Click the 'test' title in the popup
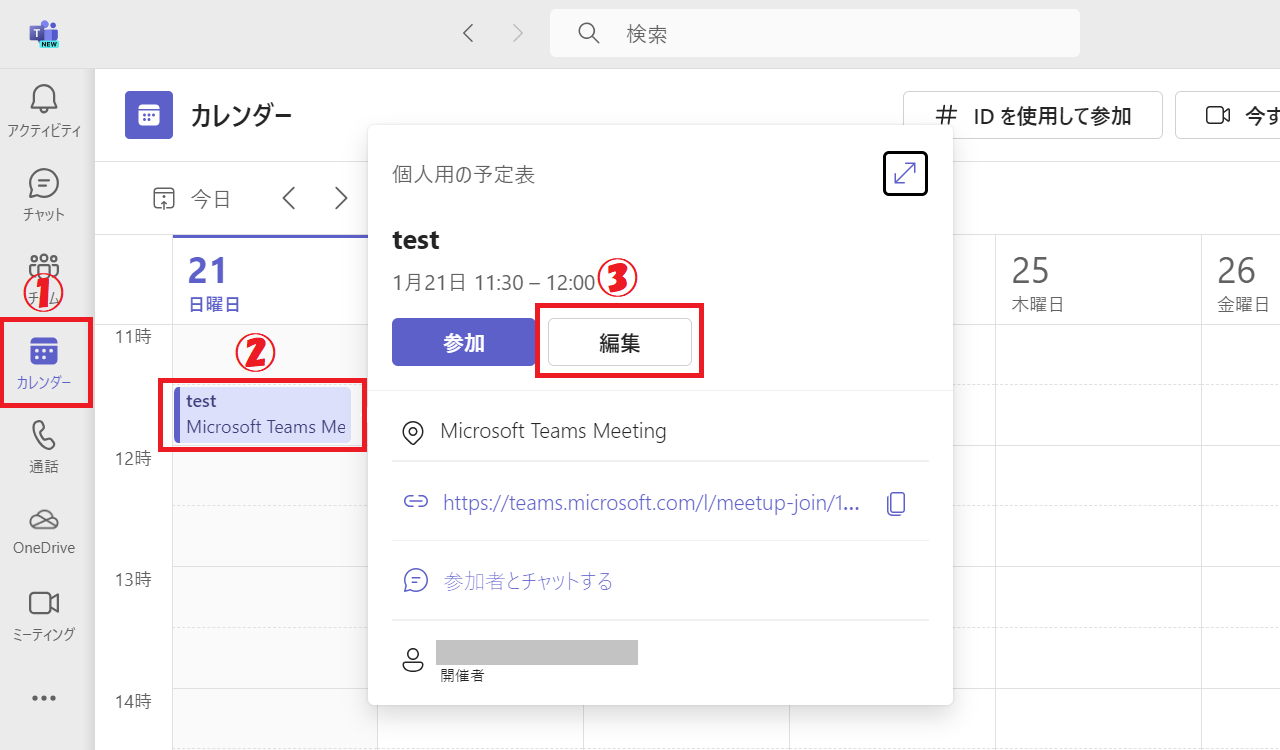1280x750 pixels. (416, 240)
